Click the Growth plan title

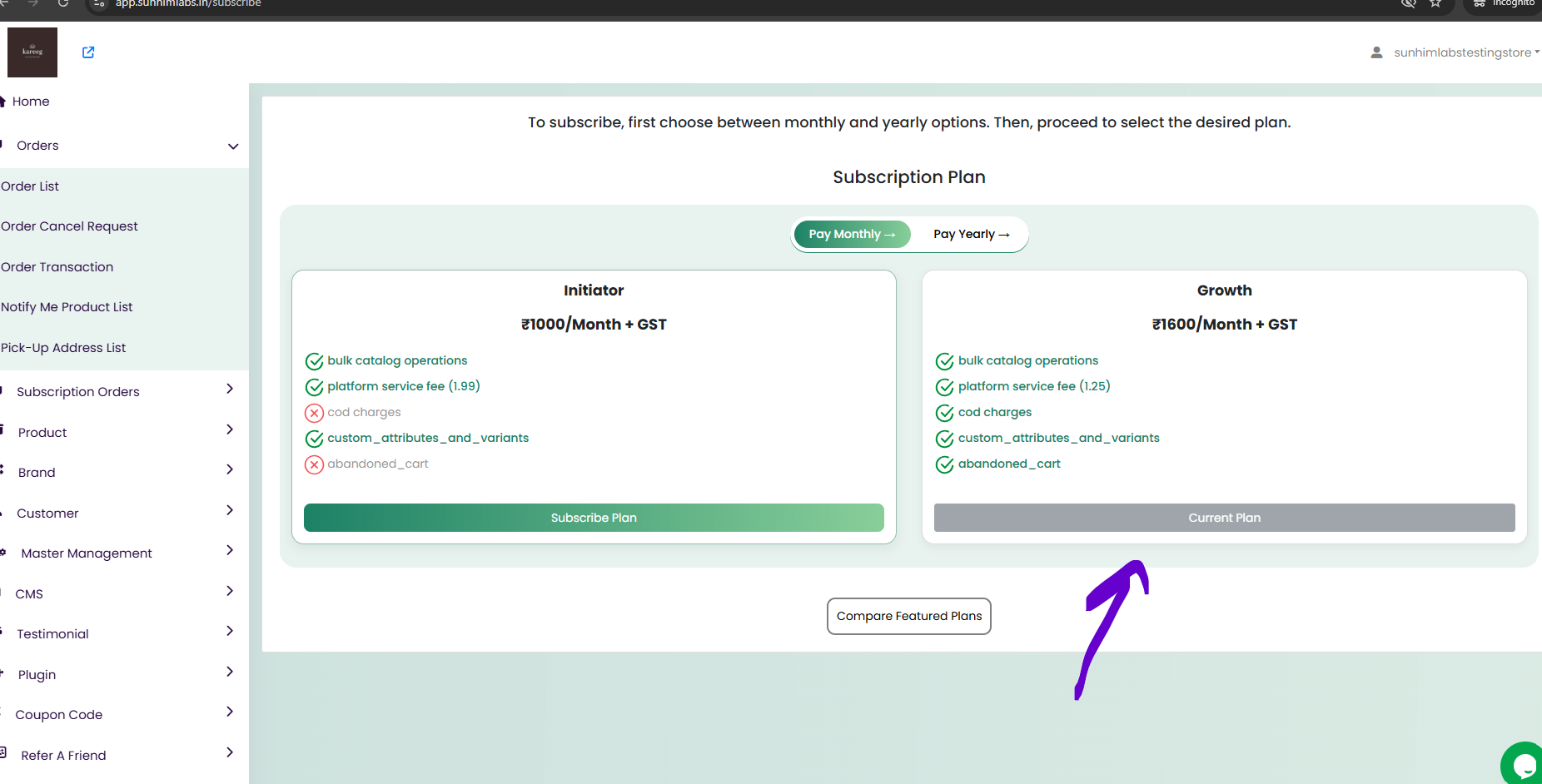[x=1224, y=290]
